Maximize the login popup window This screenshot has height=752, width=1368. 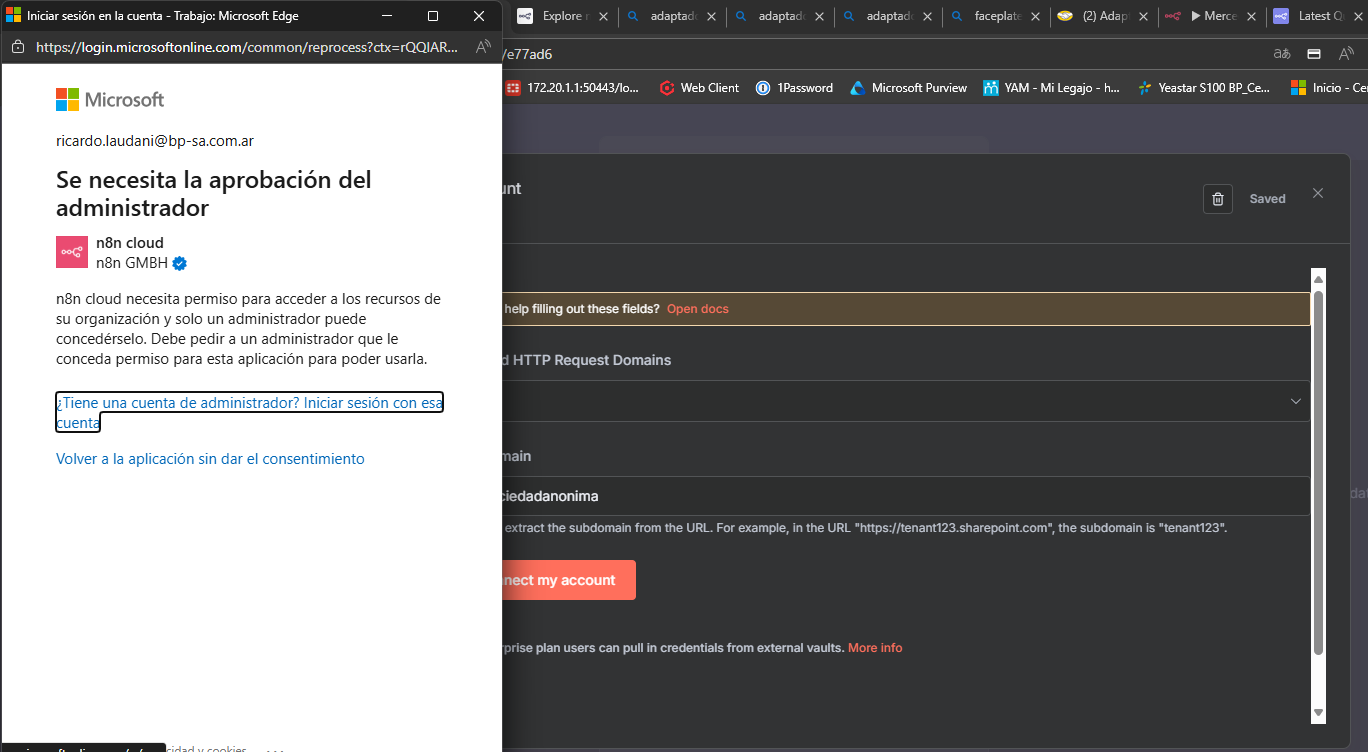[433, 16]
